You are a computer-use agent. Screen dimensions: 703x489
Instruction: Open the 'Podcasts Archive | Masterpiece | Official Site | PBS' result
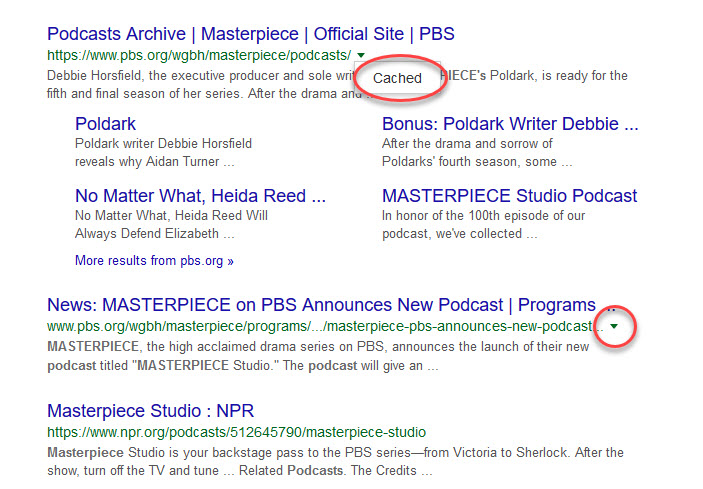(251, 34)
